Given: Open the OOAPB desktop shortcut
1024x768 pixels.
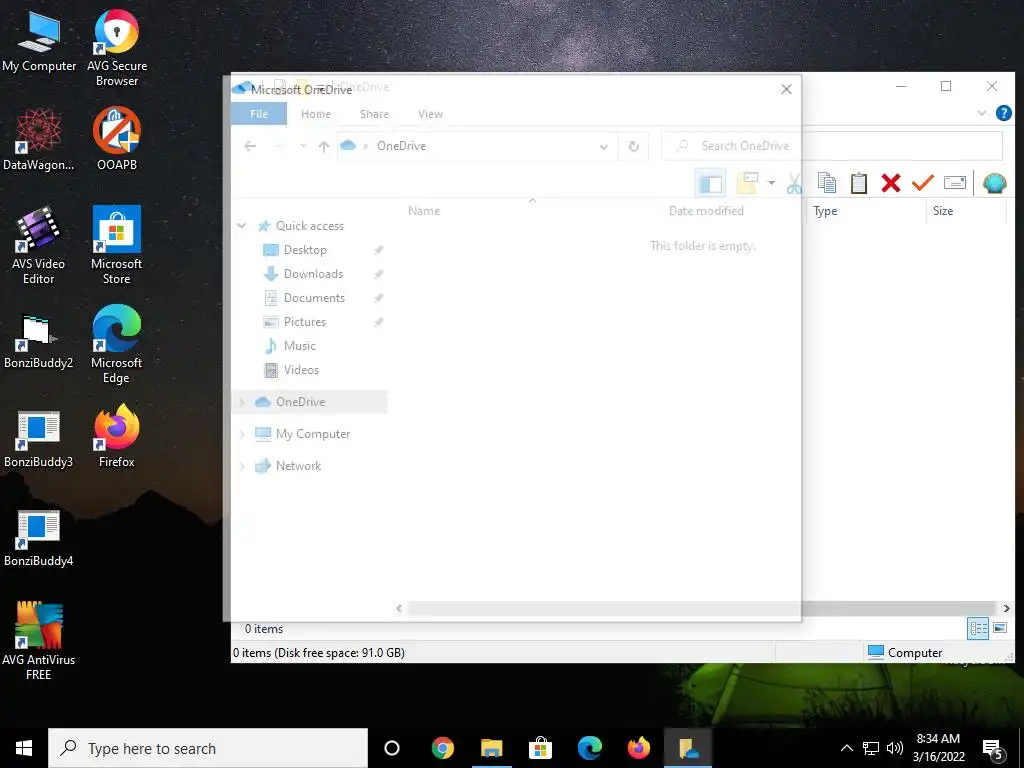Looking at the screenshot, I should coord(117,139).
